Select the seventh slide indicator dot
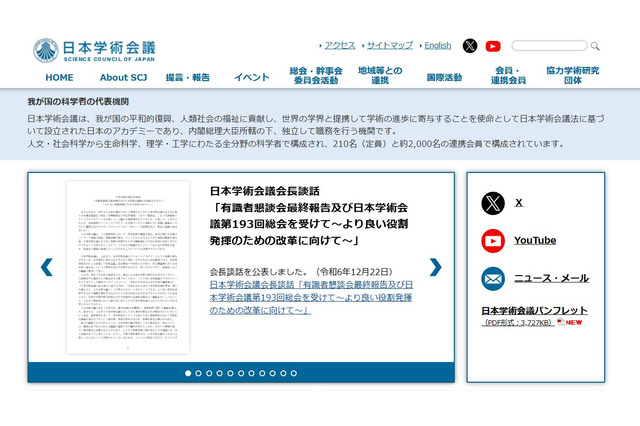This screenshot has width=640, height=426. (251, 373)
